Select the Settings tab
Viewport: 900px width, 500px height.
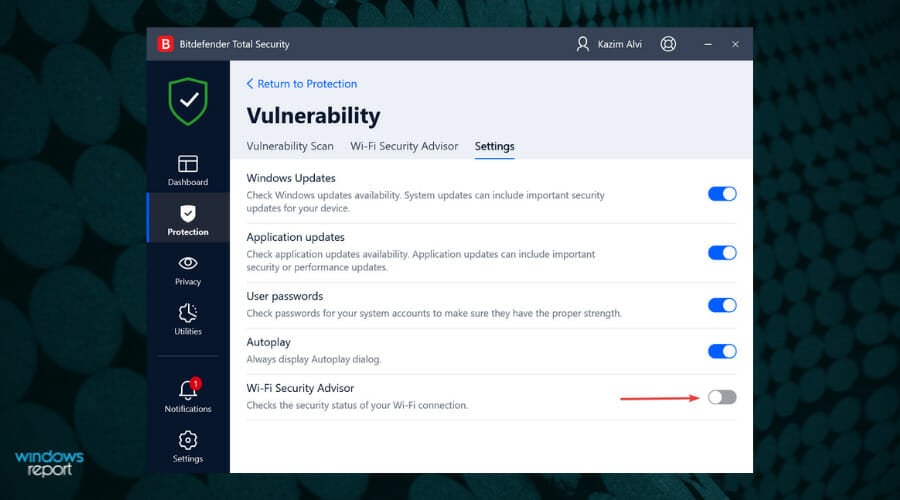[494, 146]
